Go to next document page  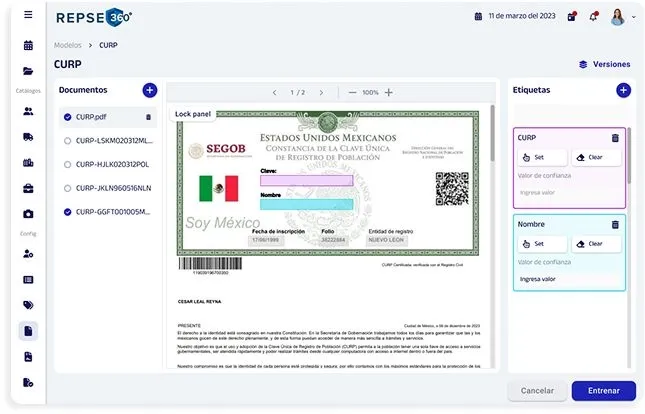click(x=321, y=93)
